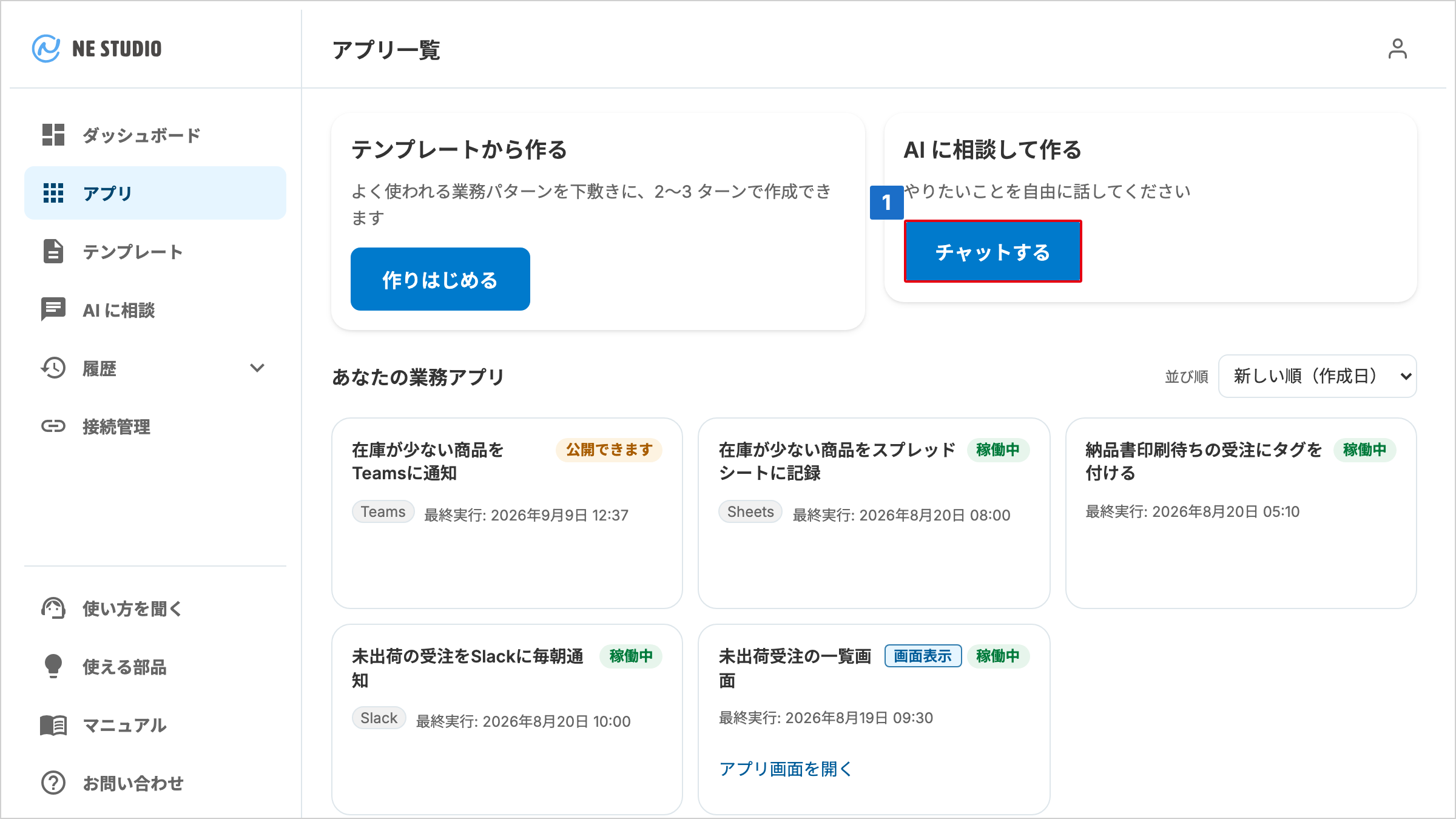Click 稼働中 badge on the 納品書 card
The image size is (1456, 819).
click(x=1365, y=450)
